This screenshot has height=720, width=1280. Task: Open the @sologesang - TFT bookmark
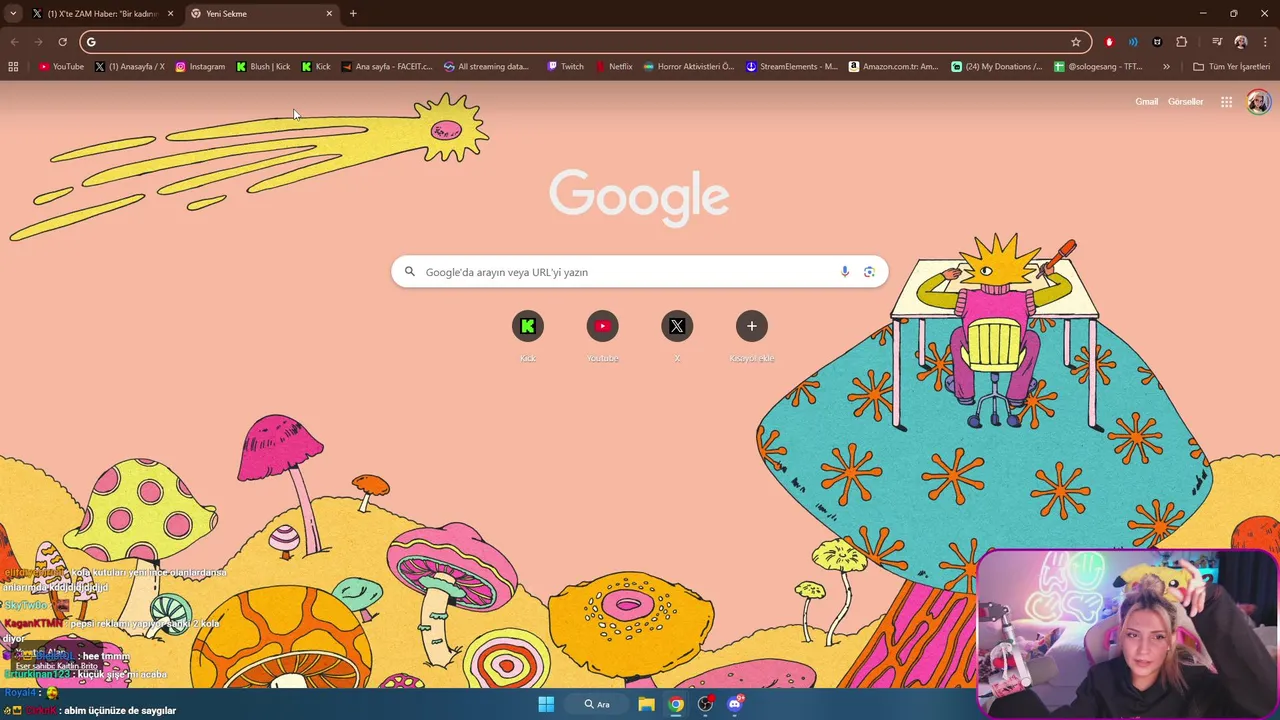[1099, 67]
